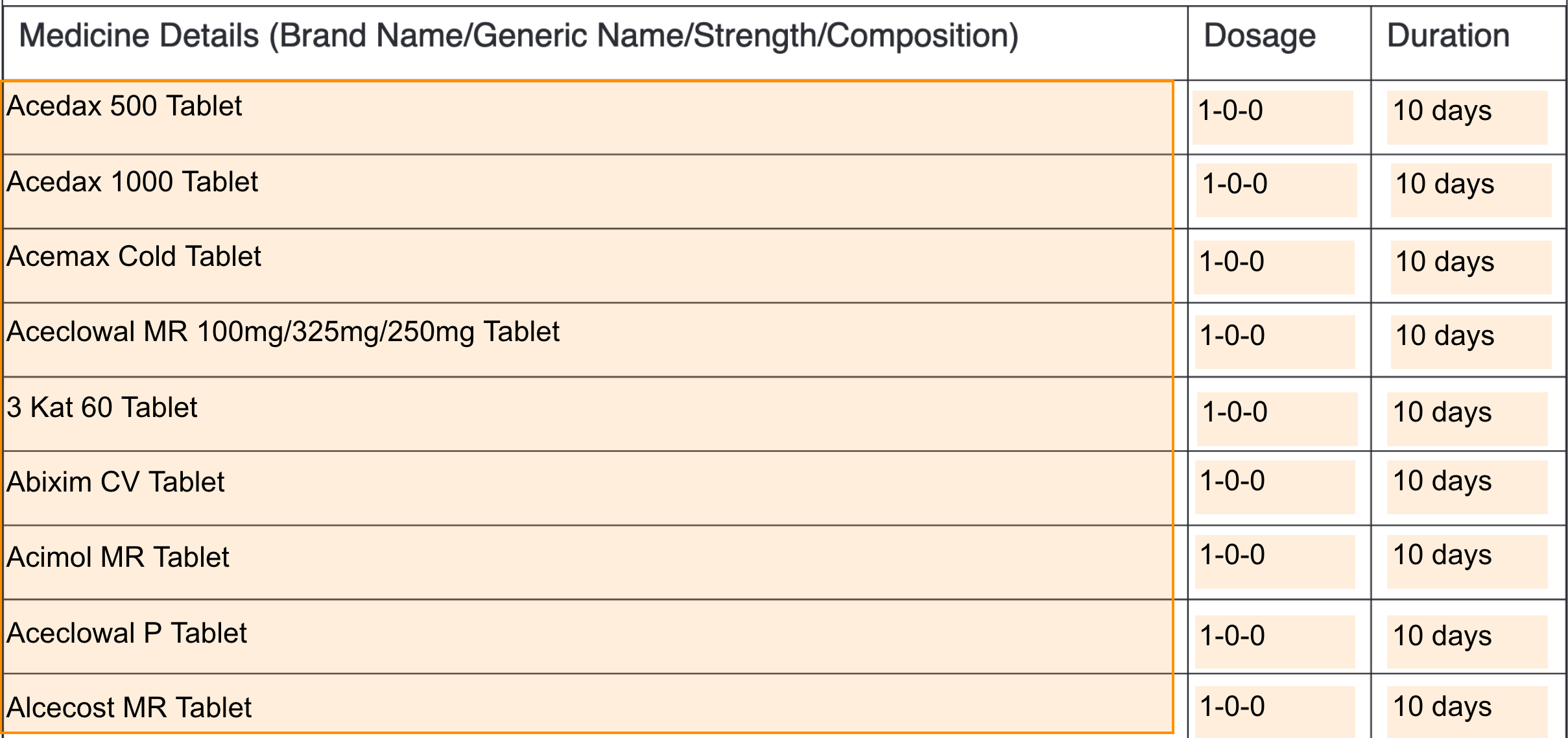Edit dosage field for 3 Kat 60 Tablet
The image size is (1568, 738).
click(x=1277, y=419)
